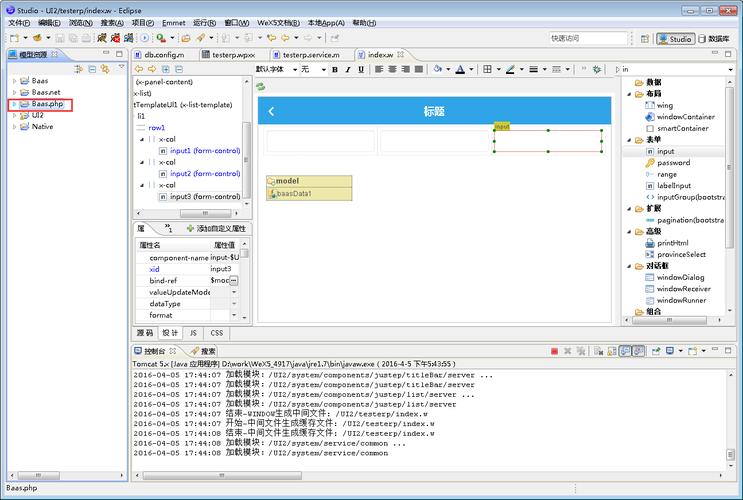
Task: Click the Run toolbar icon
Action: click(x=145, y=38)
